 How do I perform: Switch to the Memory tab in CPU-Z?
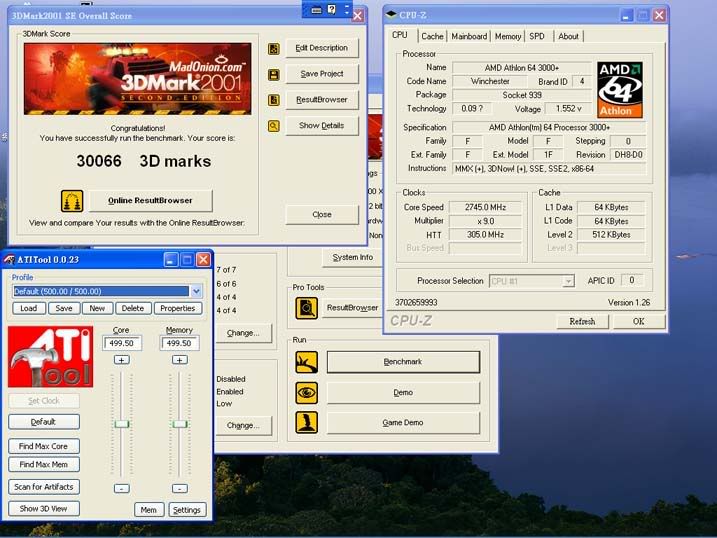point(508,37)
